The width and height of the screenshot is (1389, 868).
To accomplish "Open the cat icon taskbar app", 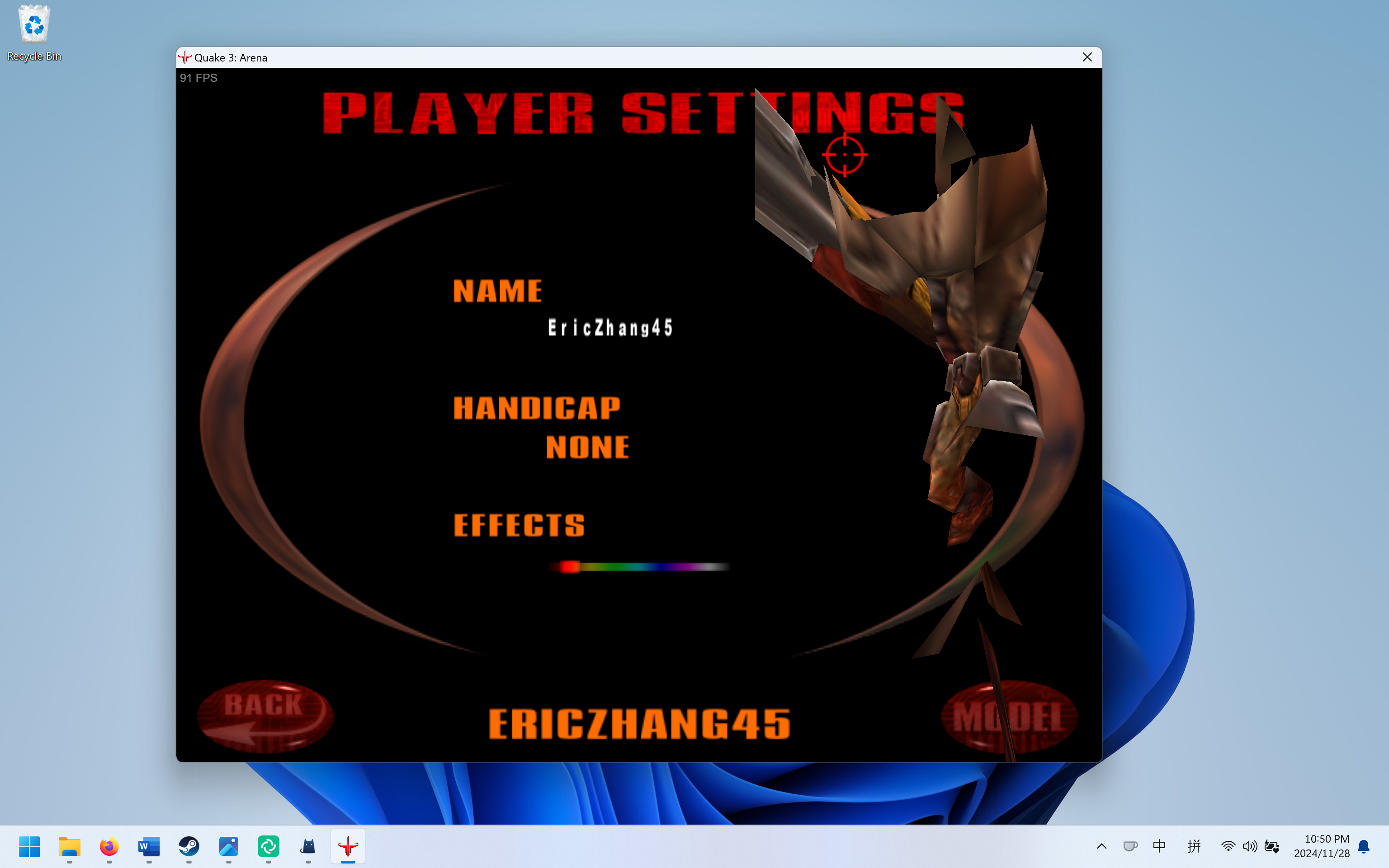I will [x=308, y=846].
